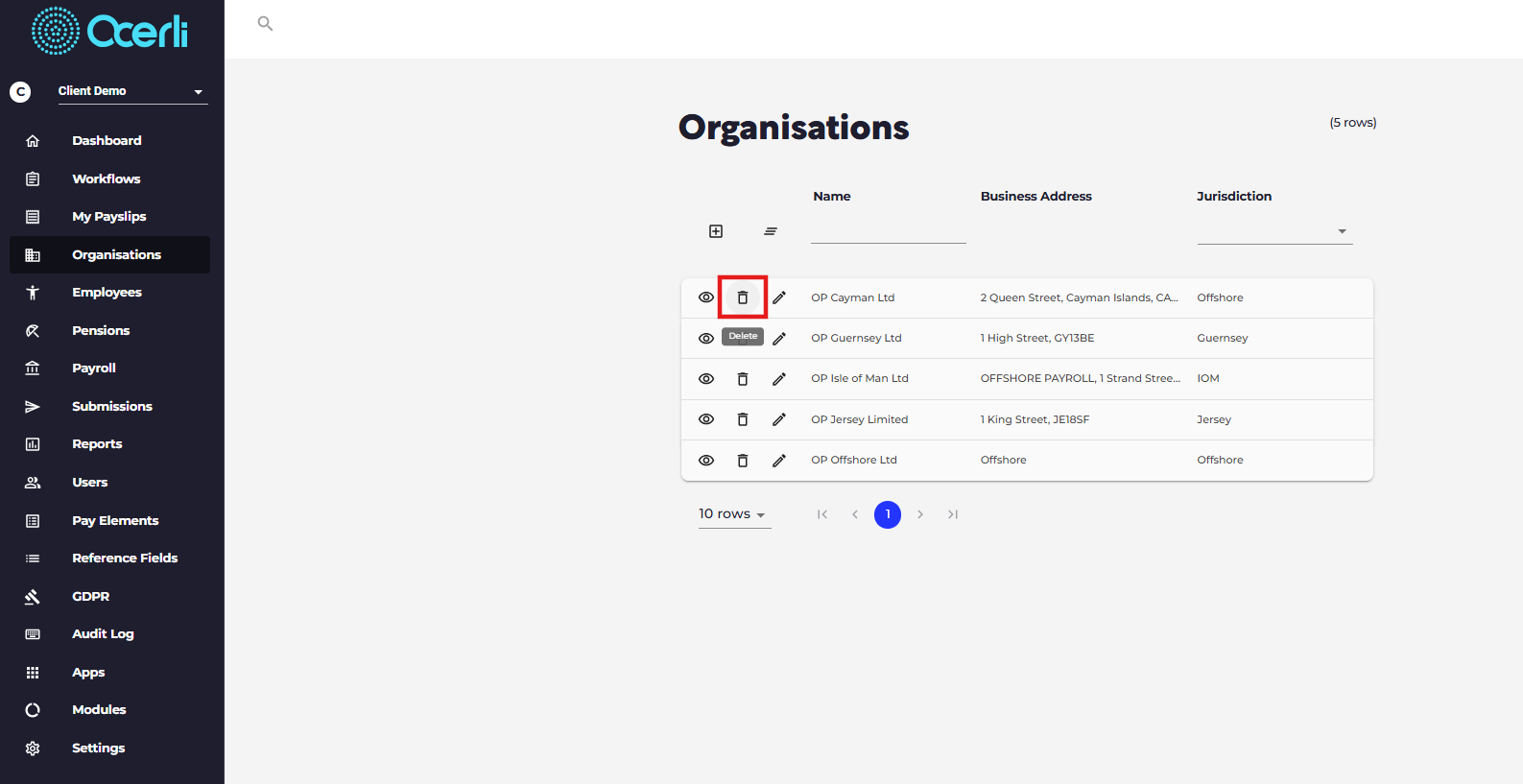This screenshot has width=1523, height=784.
Task: Select page 1 button
Action: tap(888, 514)
